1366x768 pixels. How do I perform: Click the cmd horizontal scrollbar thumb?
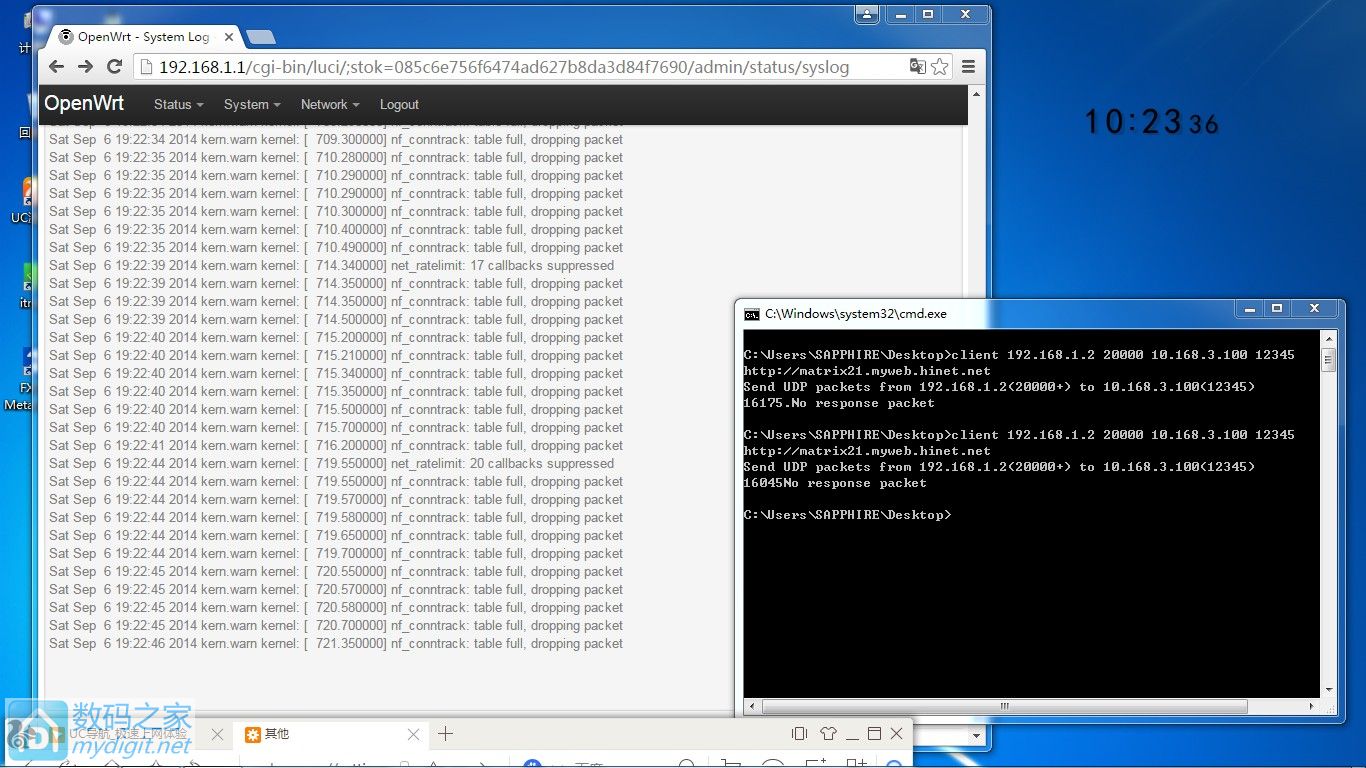1004,706
